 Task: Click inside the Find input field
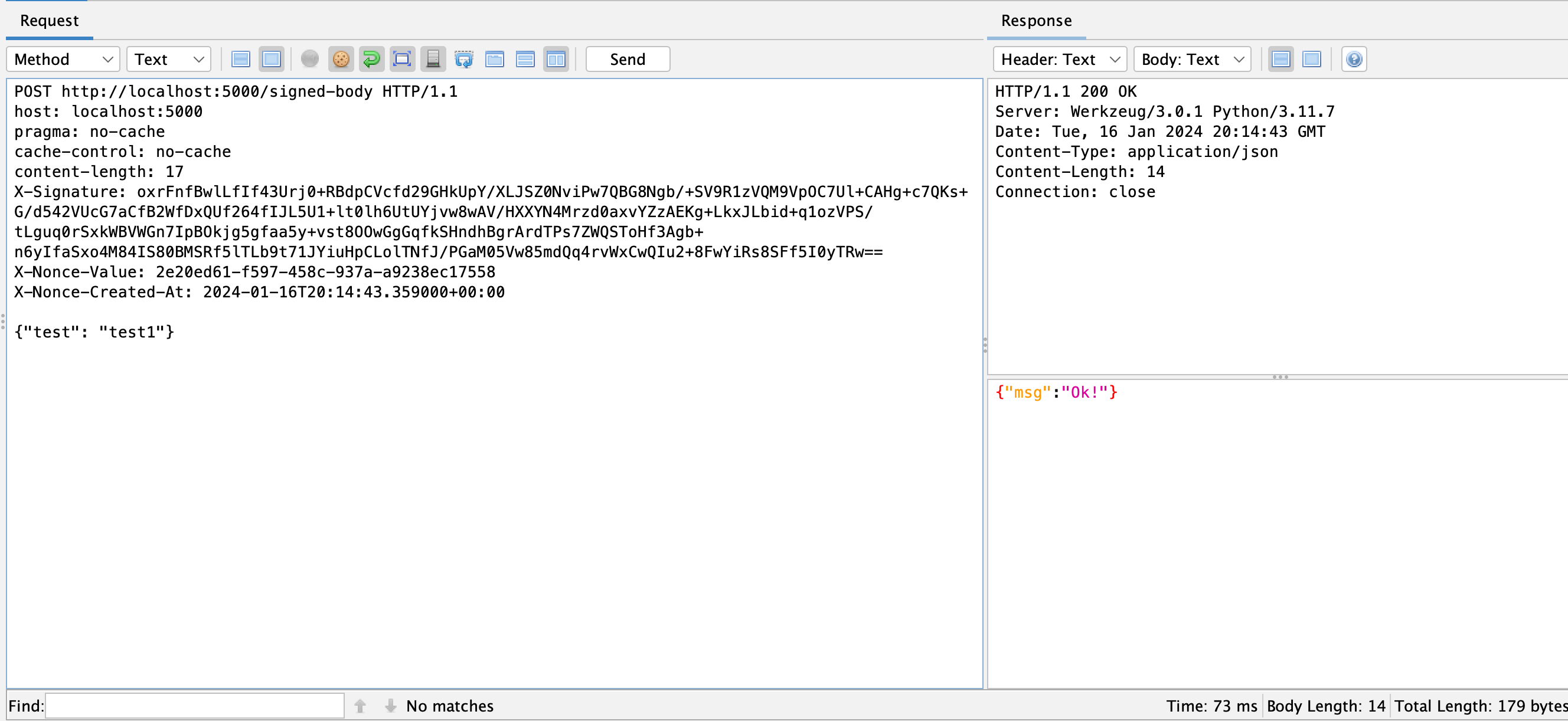pos(195,705)
